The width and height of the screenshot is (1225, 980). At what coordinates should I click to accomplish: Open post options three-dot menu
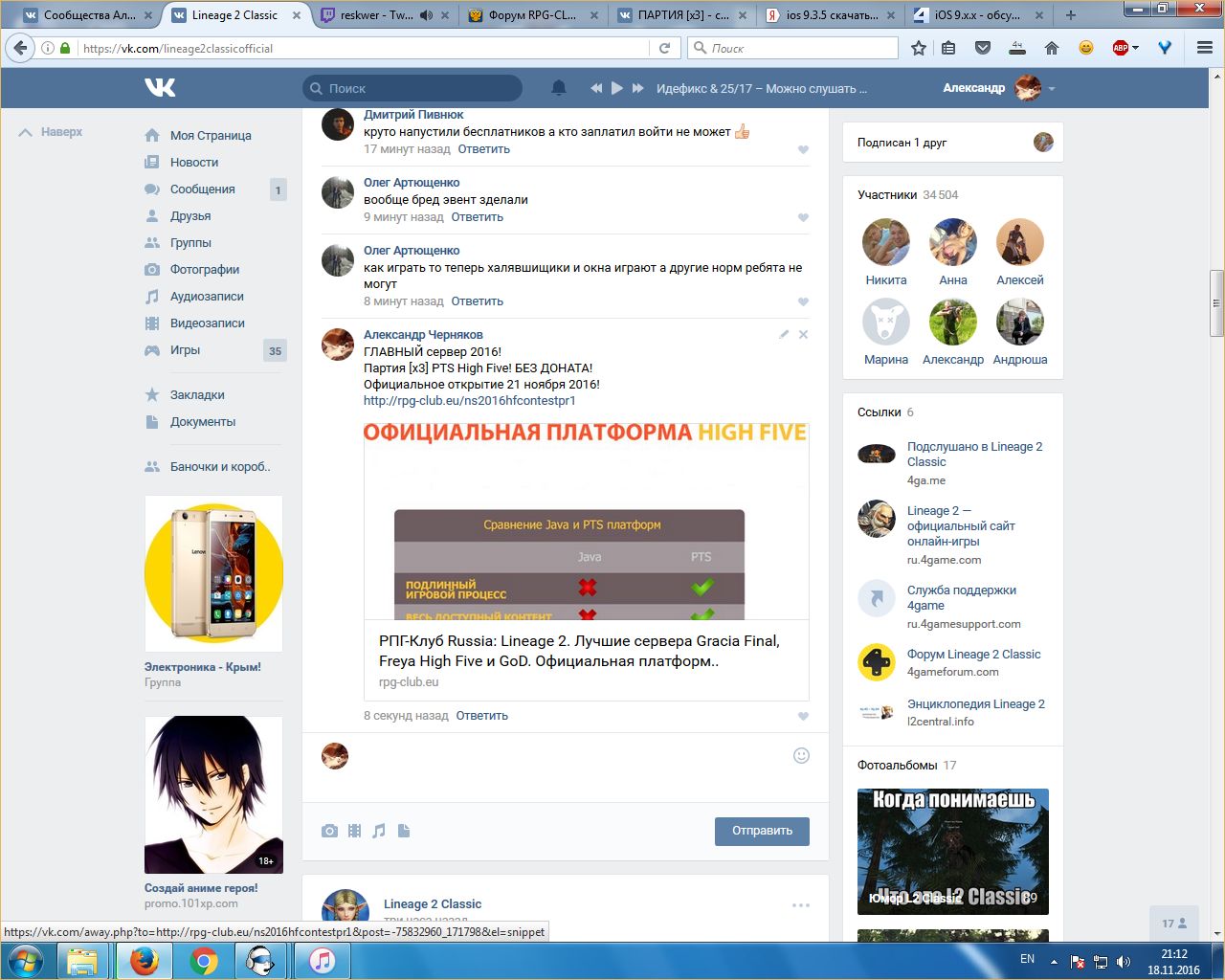[801, 904]
